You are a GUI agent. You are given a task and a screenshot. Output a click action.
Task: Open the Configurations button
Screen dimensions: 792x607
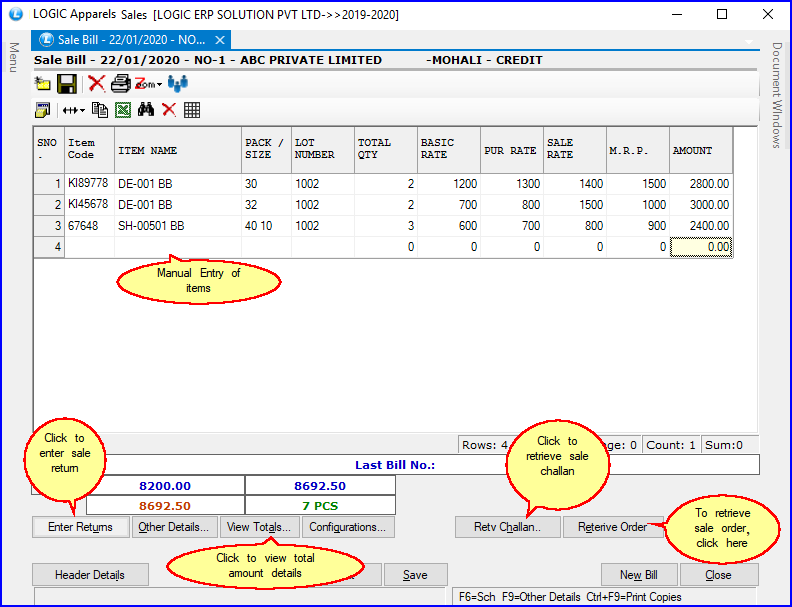(348, 527)
